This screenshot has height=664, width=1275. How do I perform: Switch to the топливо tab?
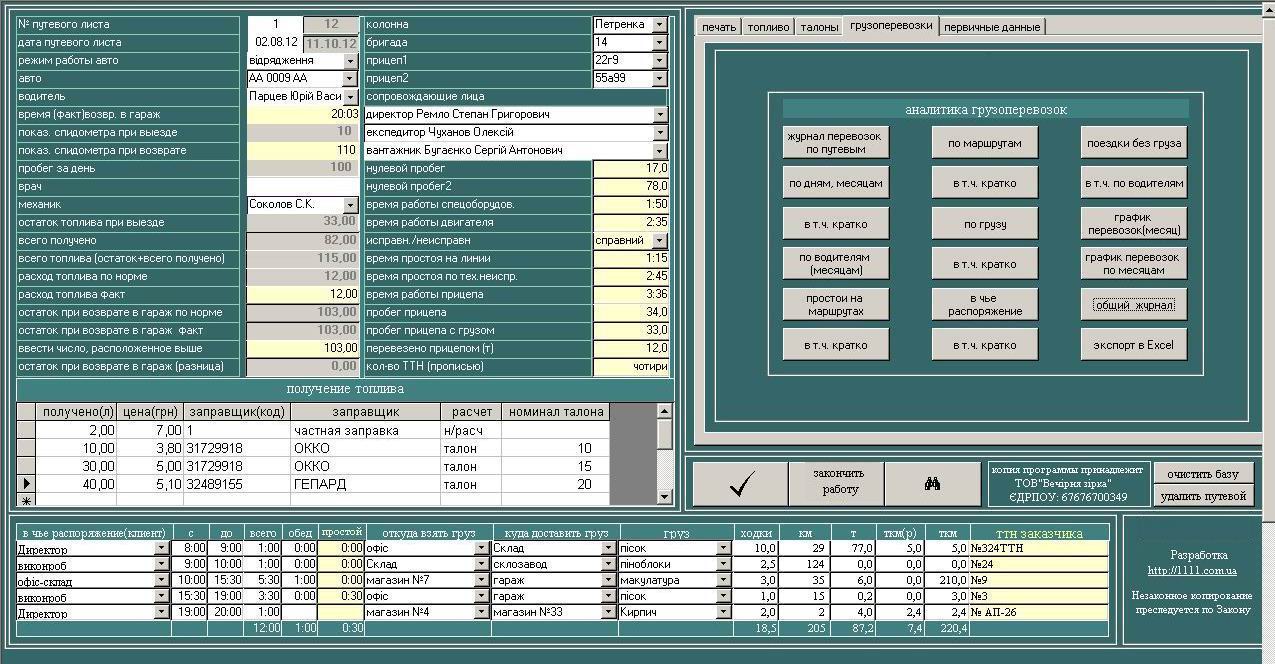tap(768, 27)
